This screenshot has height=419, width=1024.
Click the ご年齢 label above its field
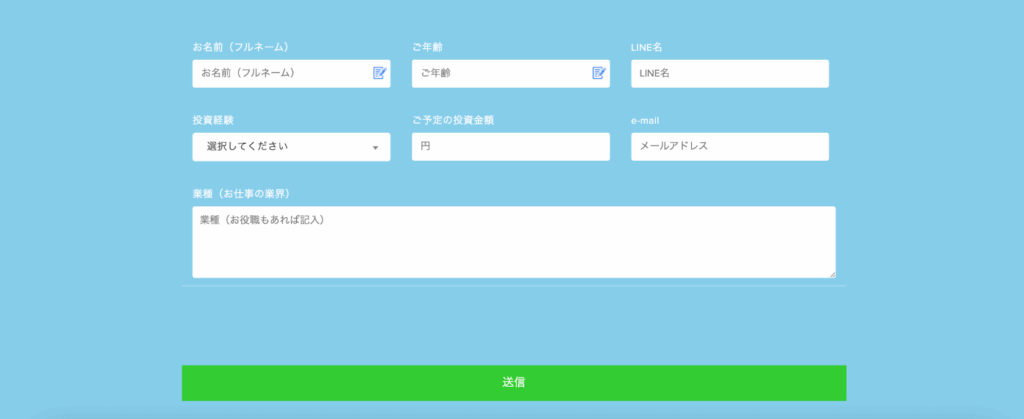(x=428, y=47)
